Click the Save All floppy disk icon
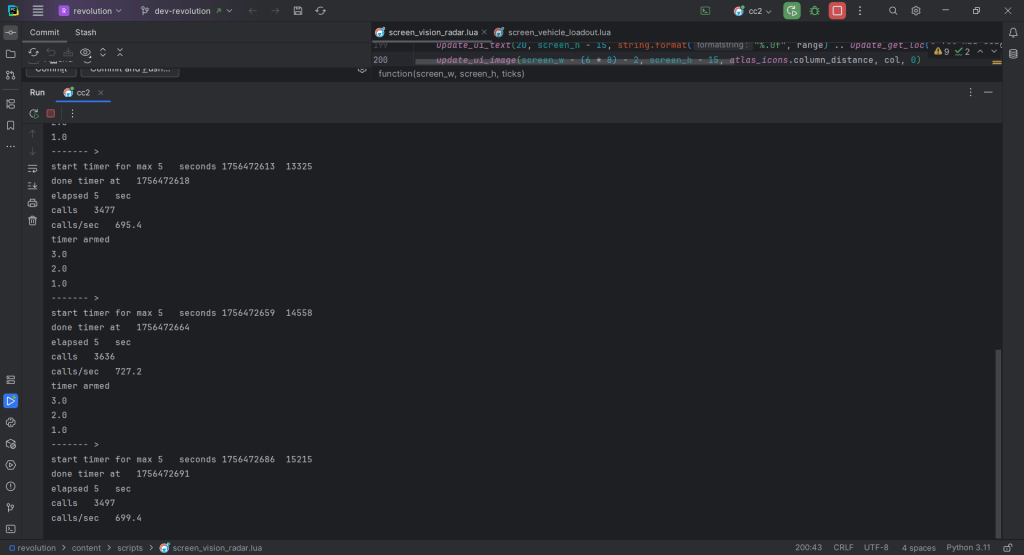 point(298,11)
